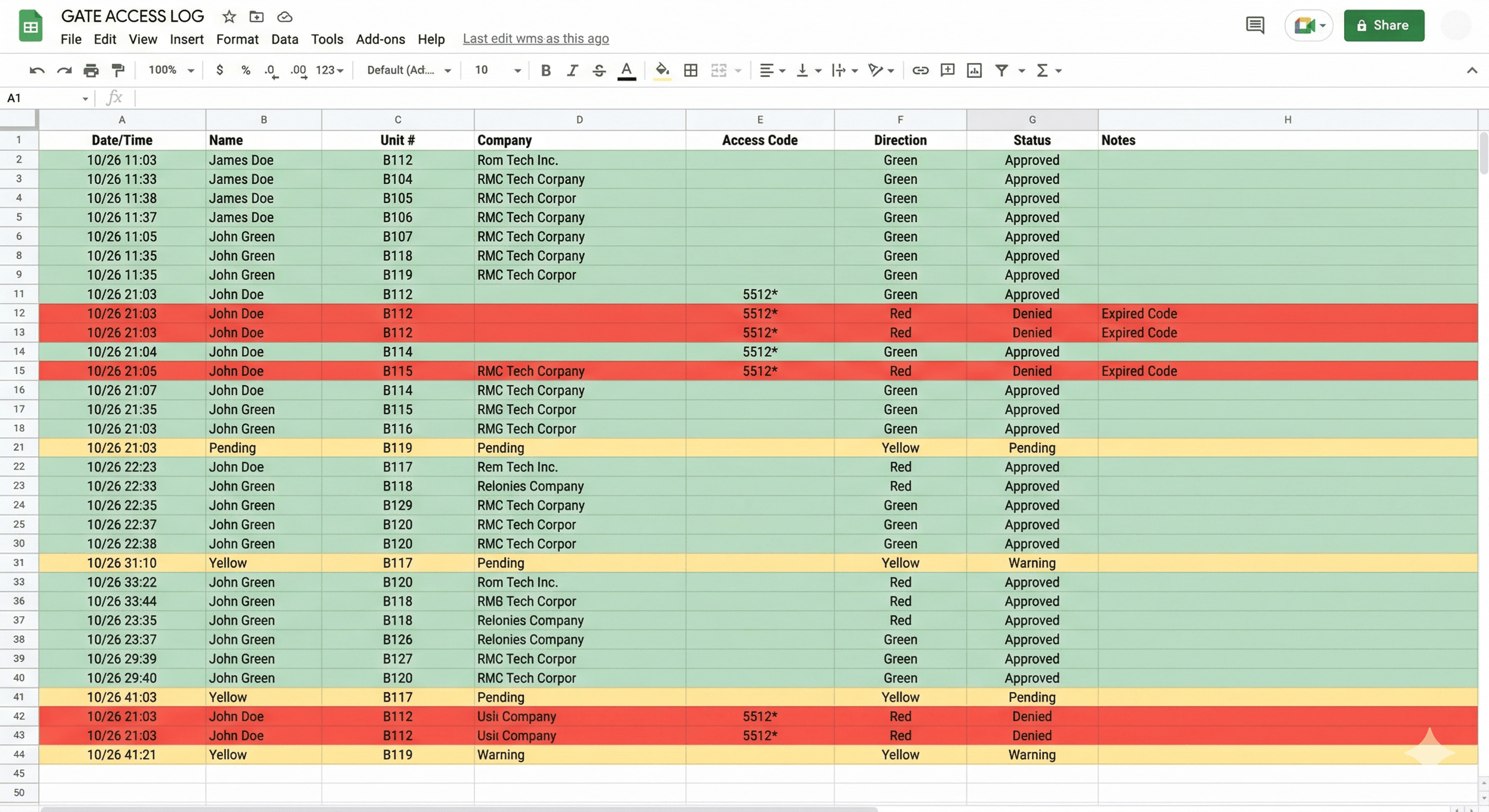
Task: Expand the Default font family dropdown
Action: coord(409,70)
